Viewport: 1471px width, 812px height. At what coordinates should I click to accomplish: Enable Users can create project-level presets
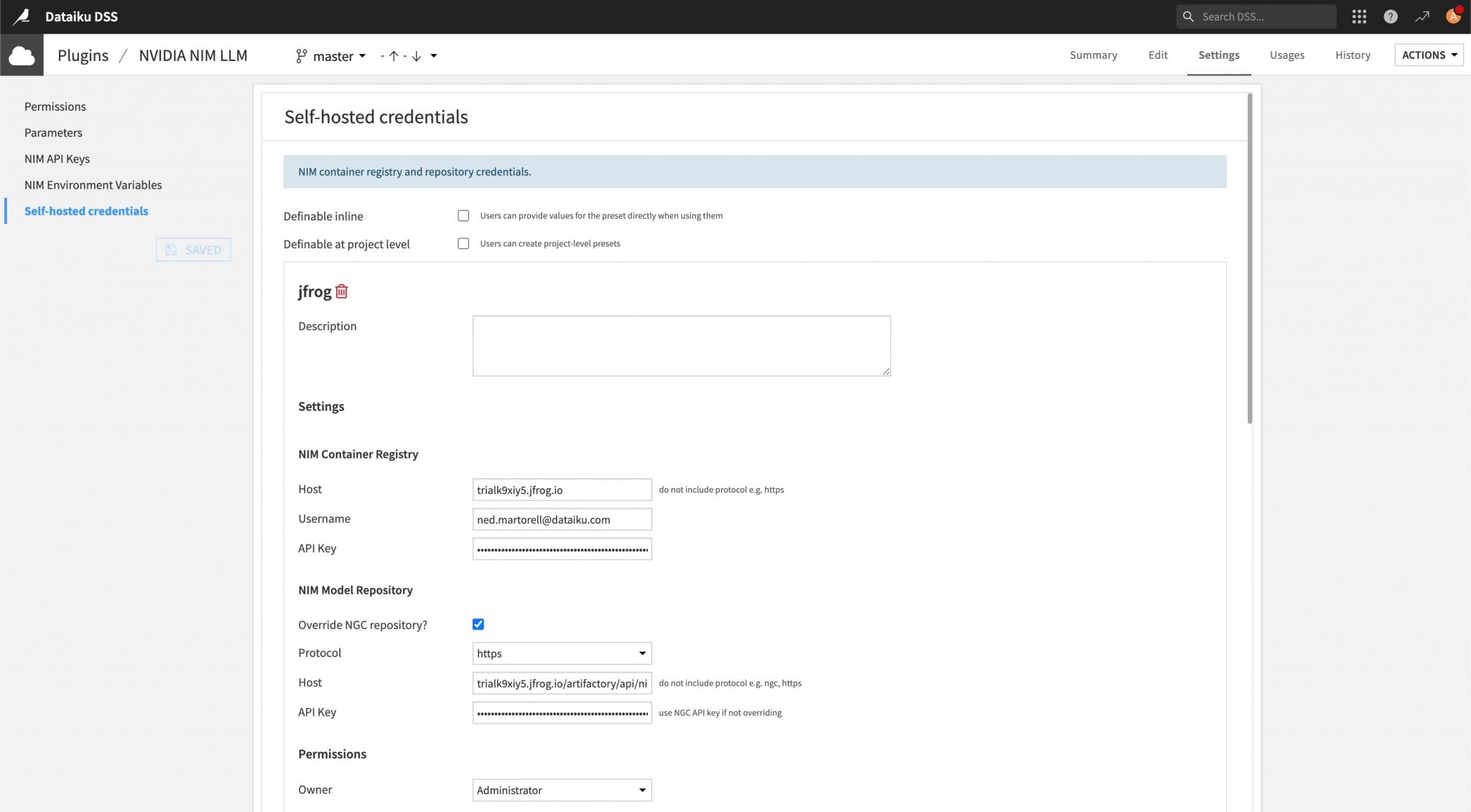tap(463, 243)
